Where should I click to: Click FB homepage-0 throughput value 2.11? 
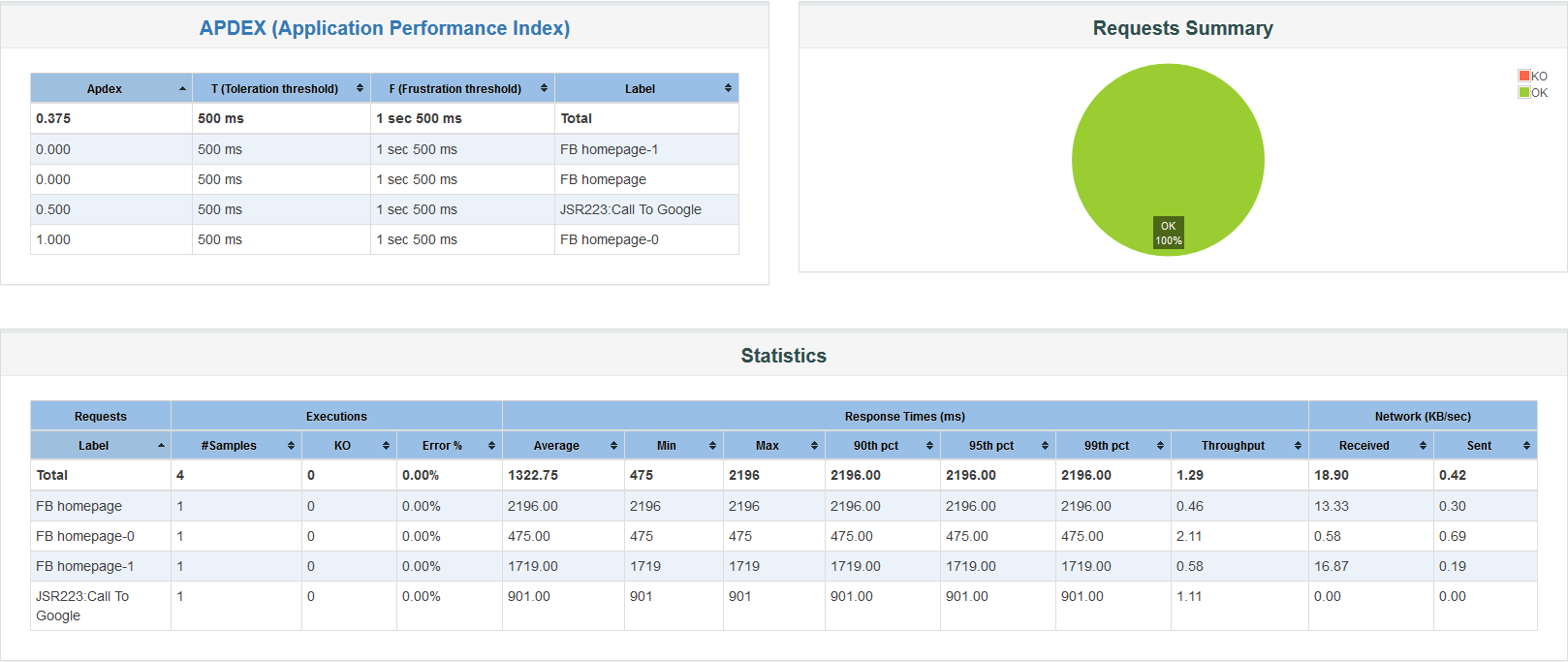(x=1189, y=536)
